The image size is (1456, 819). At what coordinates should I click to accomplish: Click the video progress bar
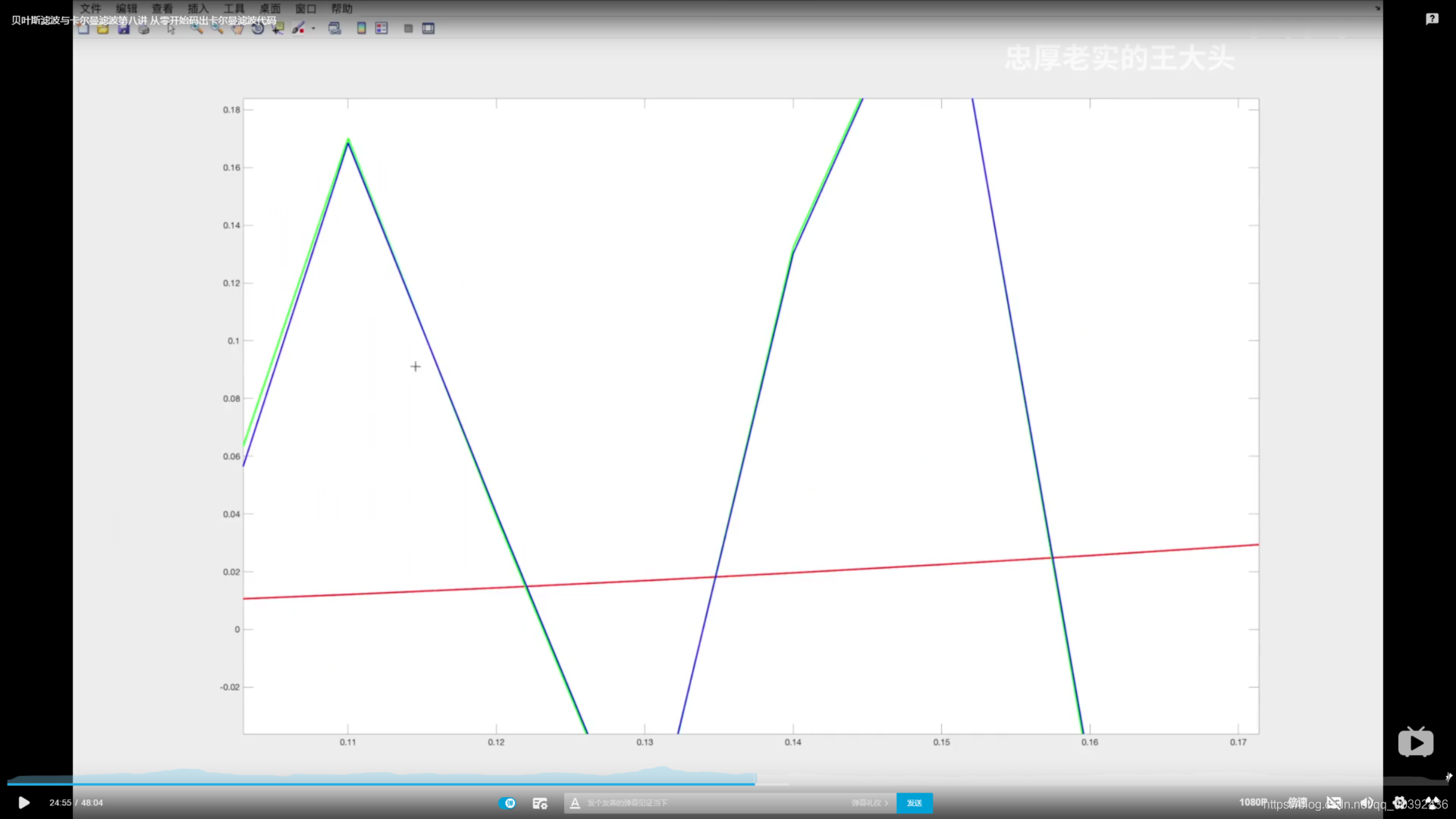728,784
